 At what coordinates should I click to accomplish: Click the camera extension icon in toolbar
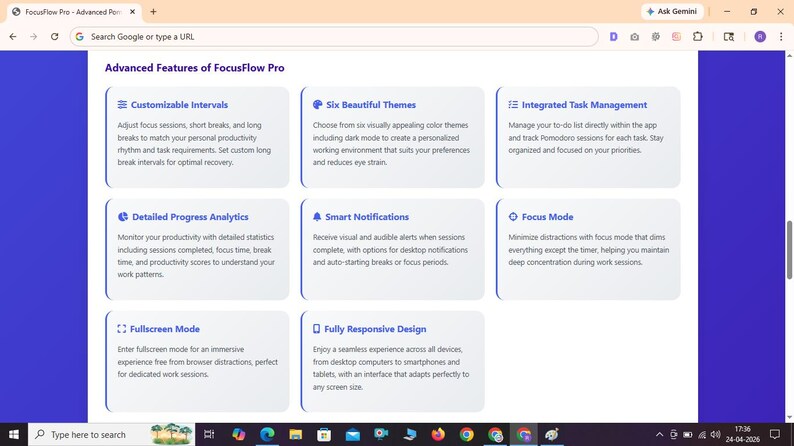pyautogui.click(x=634, y=36)
